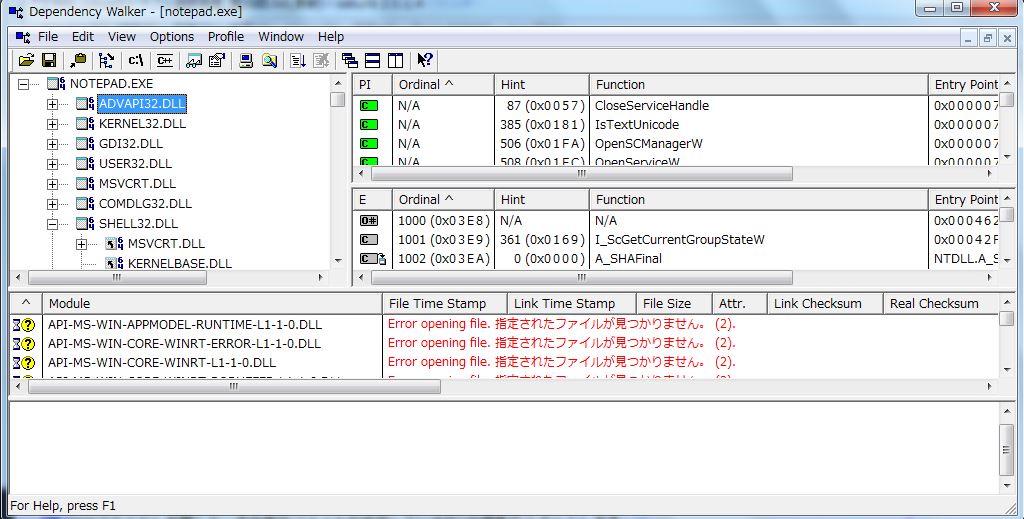Select KERNELBASE.DLL in module tree

click(180, 264)
